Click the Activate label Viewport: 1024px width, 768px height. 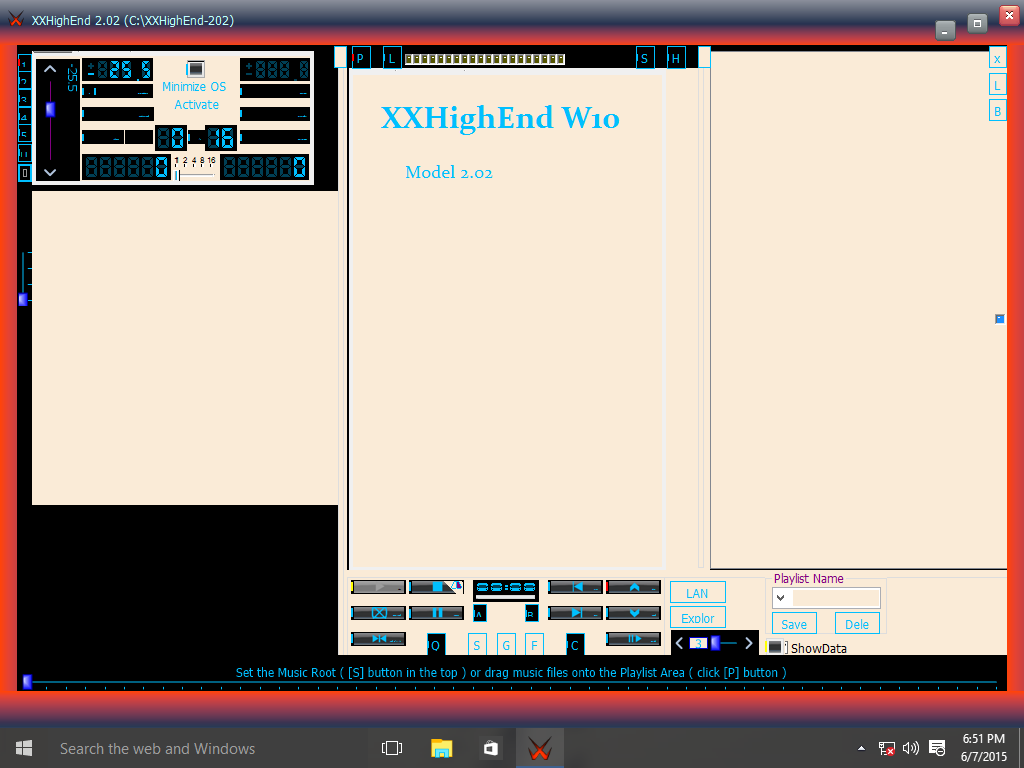pyautogui.click(x=197, y=104)
